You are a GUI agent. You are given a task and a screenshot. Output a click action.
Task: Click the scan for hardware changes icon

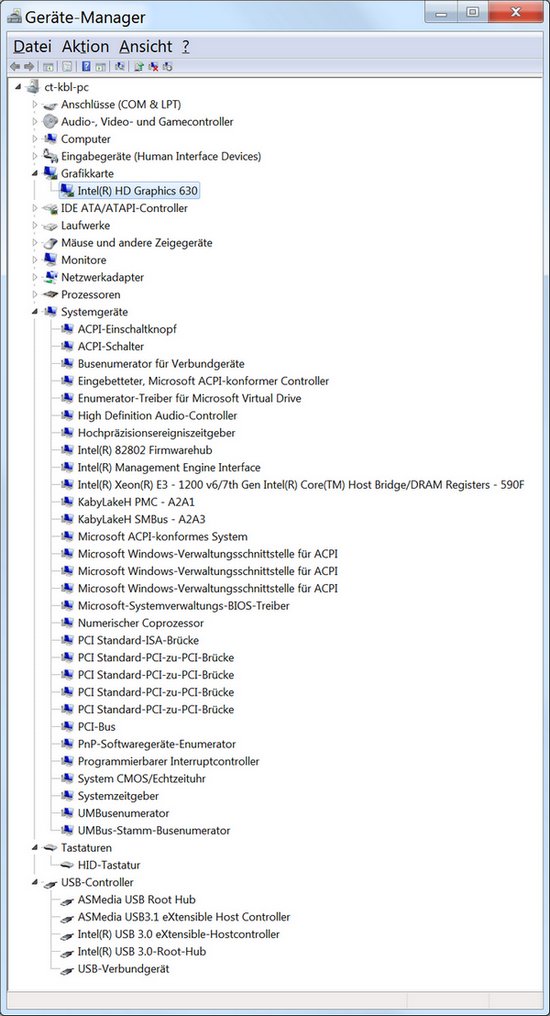(120, 66)
